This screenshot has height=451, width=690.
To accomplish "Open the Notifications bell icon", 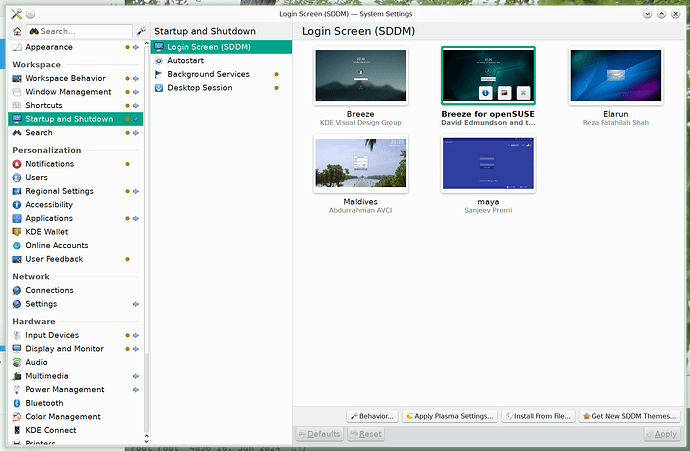I will pos(17,164).
